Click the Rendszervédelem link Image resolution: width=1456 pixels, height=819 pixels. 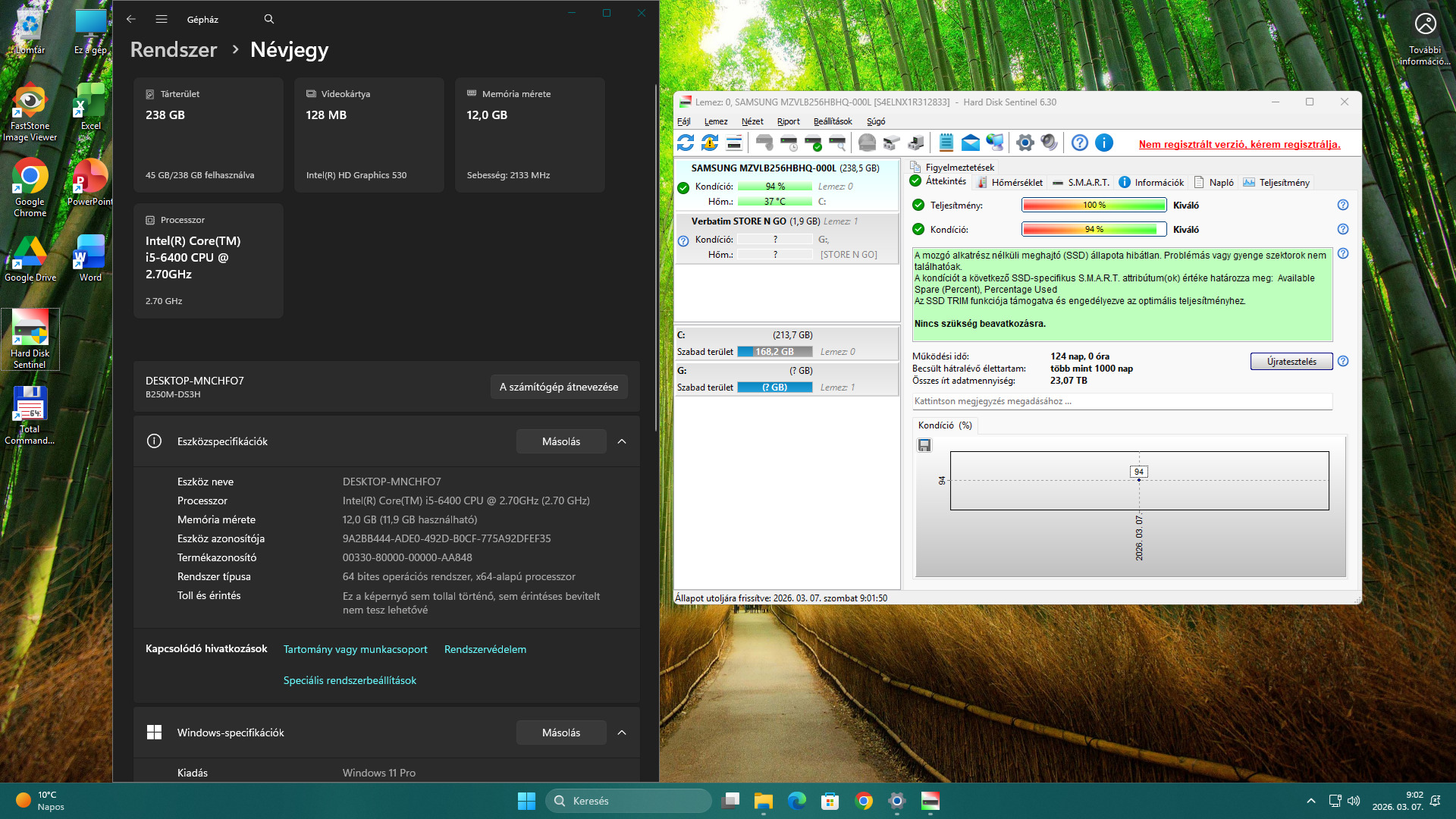(485, 649)
